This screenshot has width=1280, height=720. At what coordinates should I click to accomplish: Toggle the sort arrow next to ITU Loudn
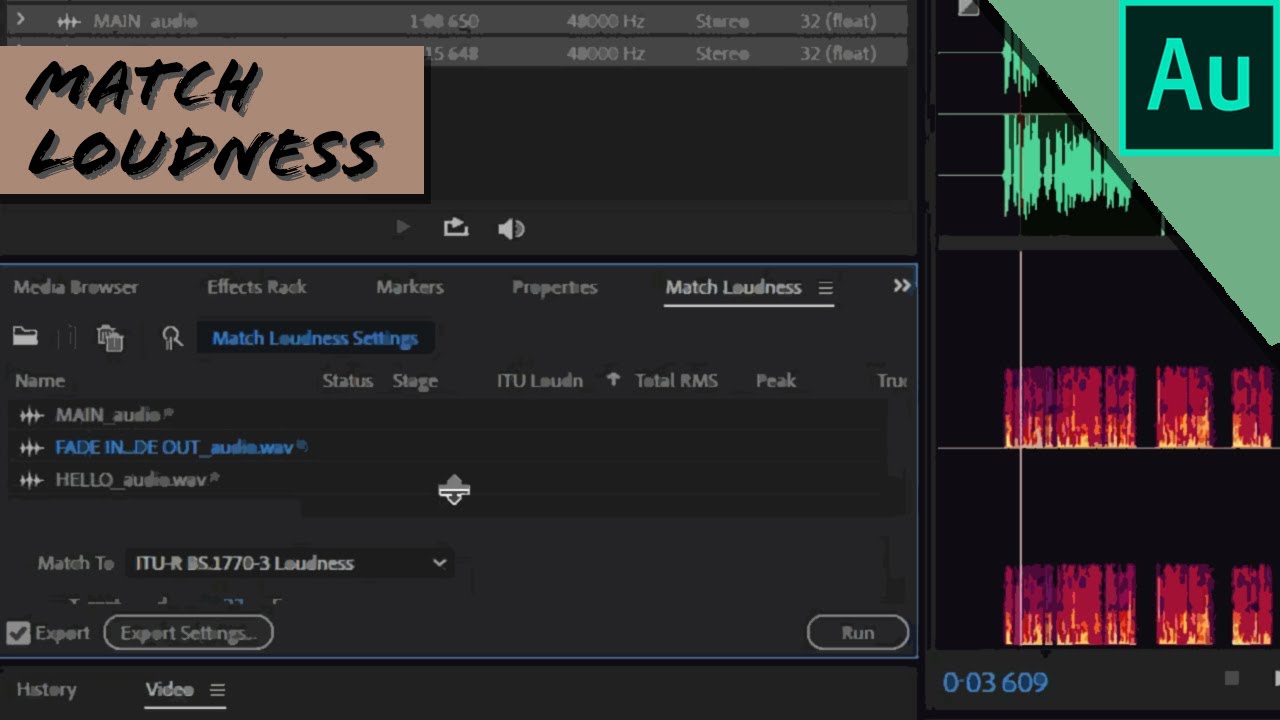coord(613,380)
